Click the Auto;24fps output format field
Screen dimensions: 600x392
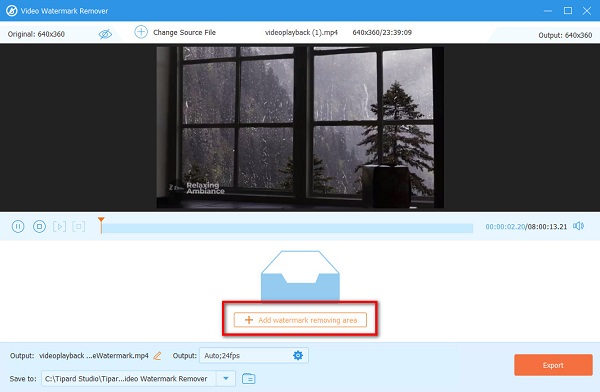(254, 356)
